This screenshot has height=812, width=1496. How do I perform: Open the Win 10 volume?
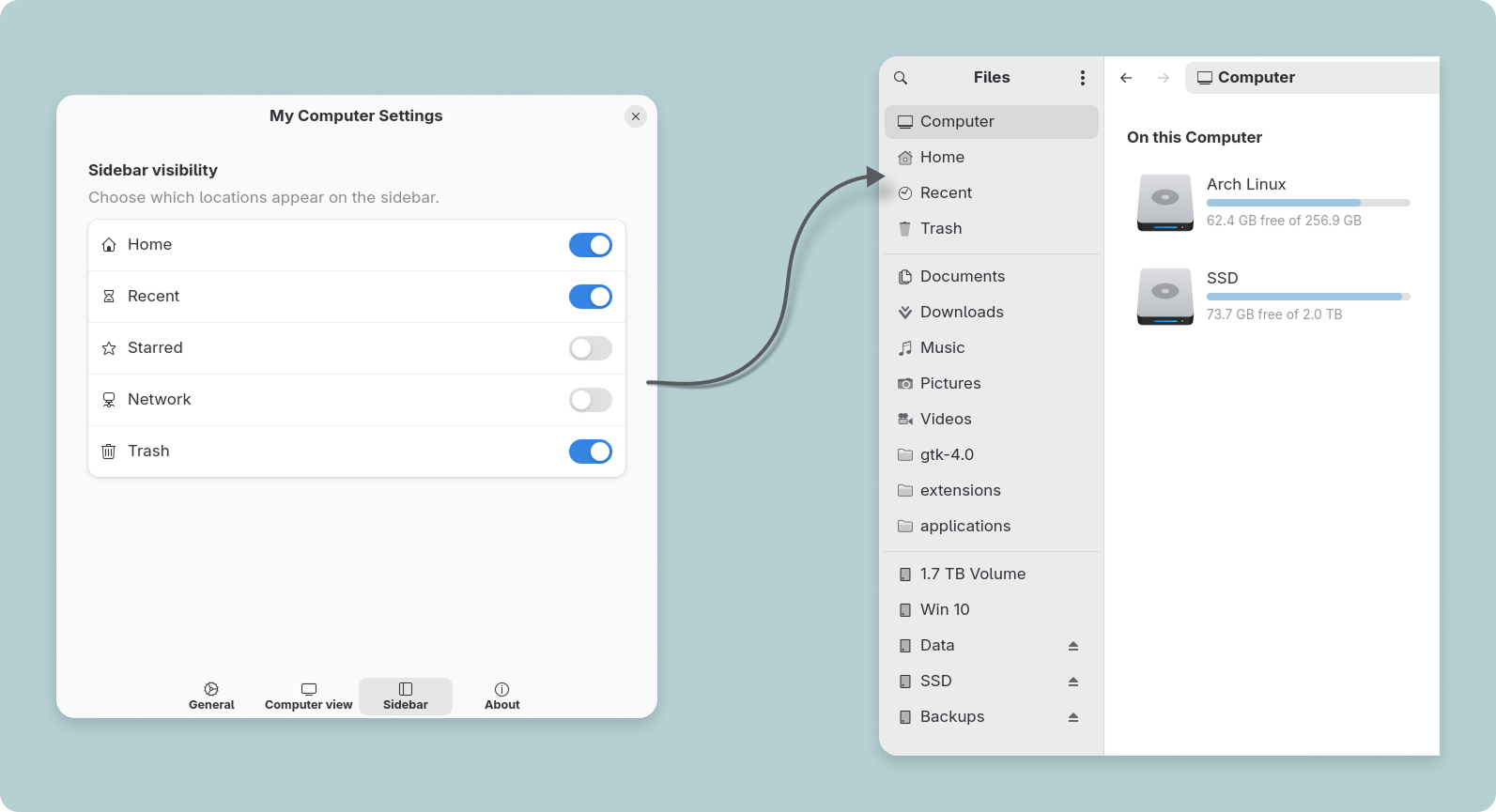[992, 610]
